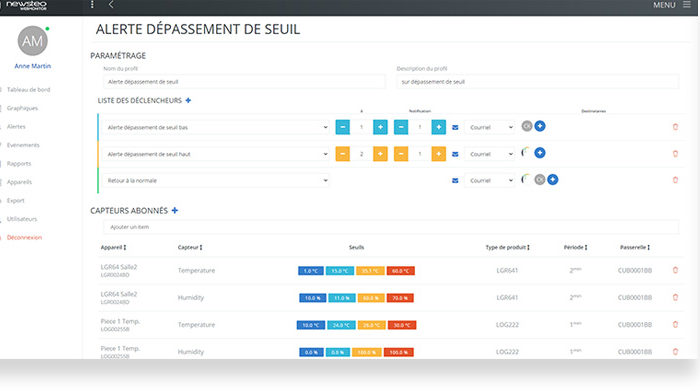
Task: Click the Déconnexion link
Action: [24, 237]
